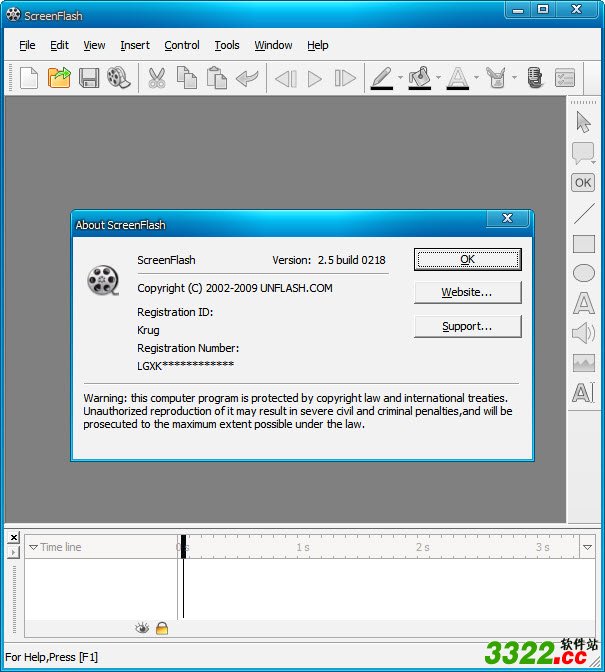Viewport: 605px width, 672px height.
Task: Open paint bucket color dropdown arrow
Action: pos(438,78)
